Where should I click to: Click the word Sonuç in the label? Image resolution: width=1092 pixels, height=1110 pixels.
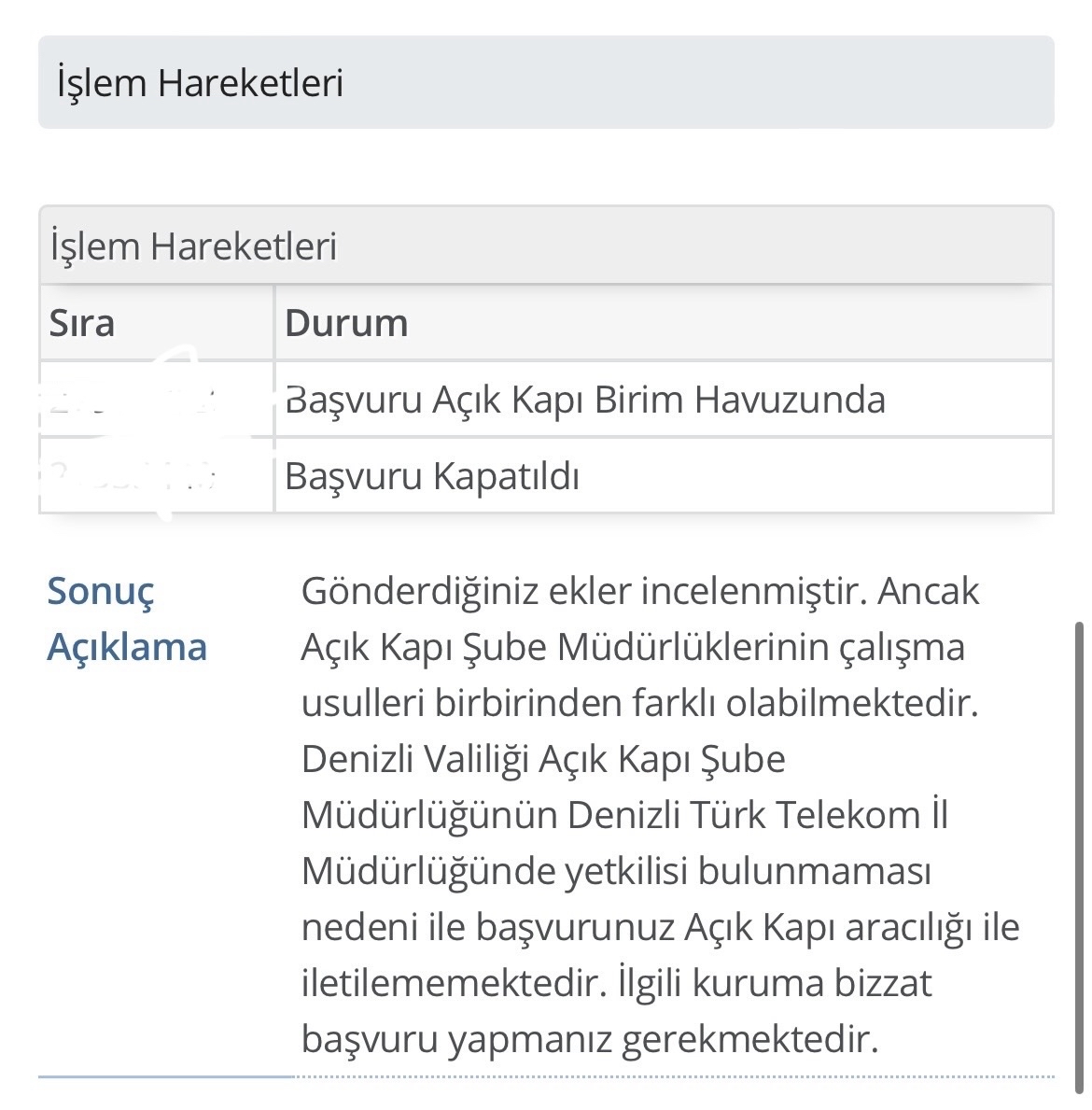tap(101, 592)
